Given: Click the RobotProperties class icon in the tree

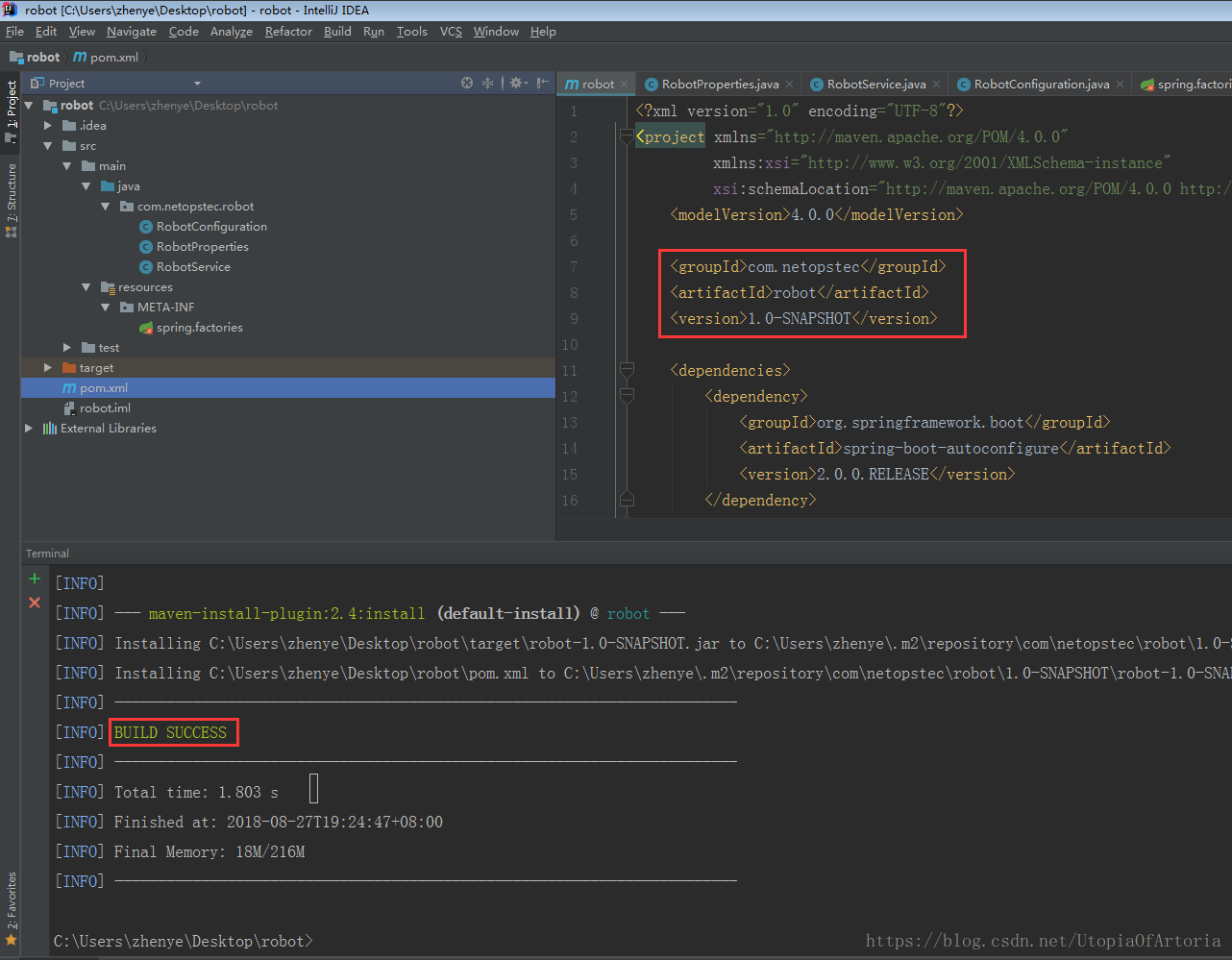Looking at the screenshot, I should [146, 247].
